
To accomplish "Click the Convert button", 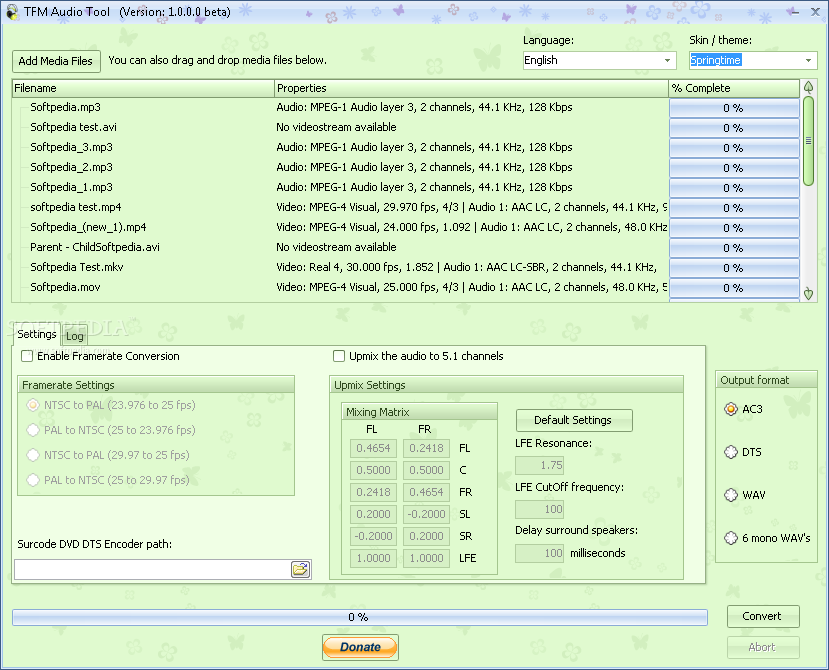I will pyautogui.click(x=762, y=617).
